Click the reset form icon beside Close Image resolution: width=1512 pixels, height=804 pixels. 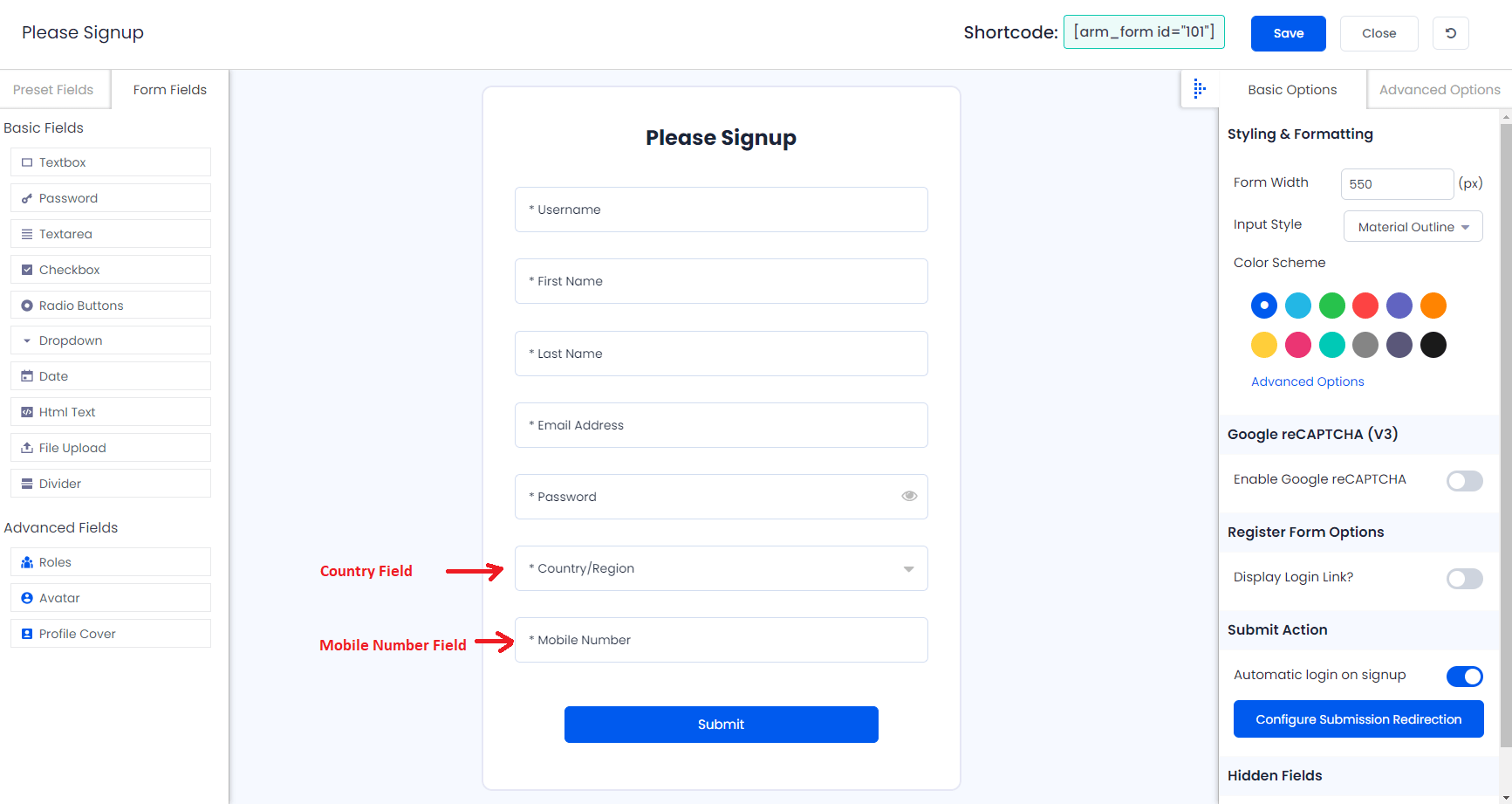(x=1451, y=33)
